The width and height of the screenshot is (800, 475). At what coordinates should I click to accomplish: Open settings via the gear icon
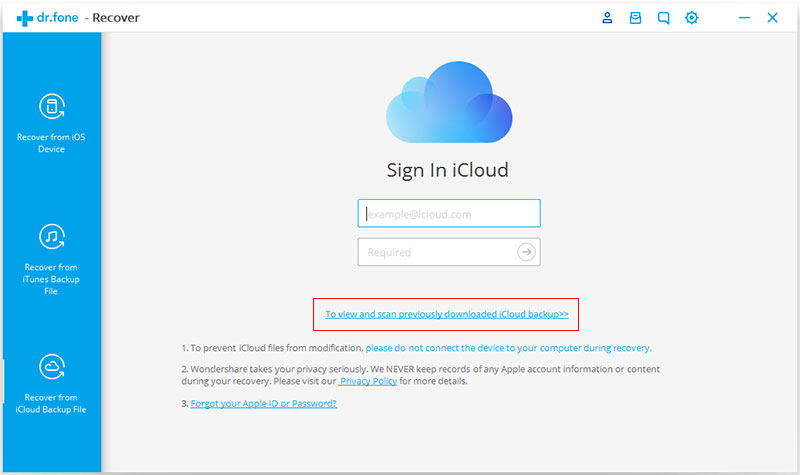tap(691, 18)
